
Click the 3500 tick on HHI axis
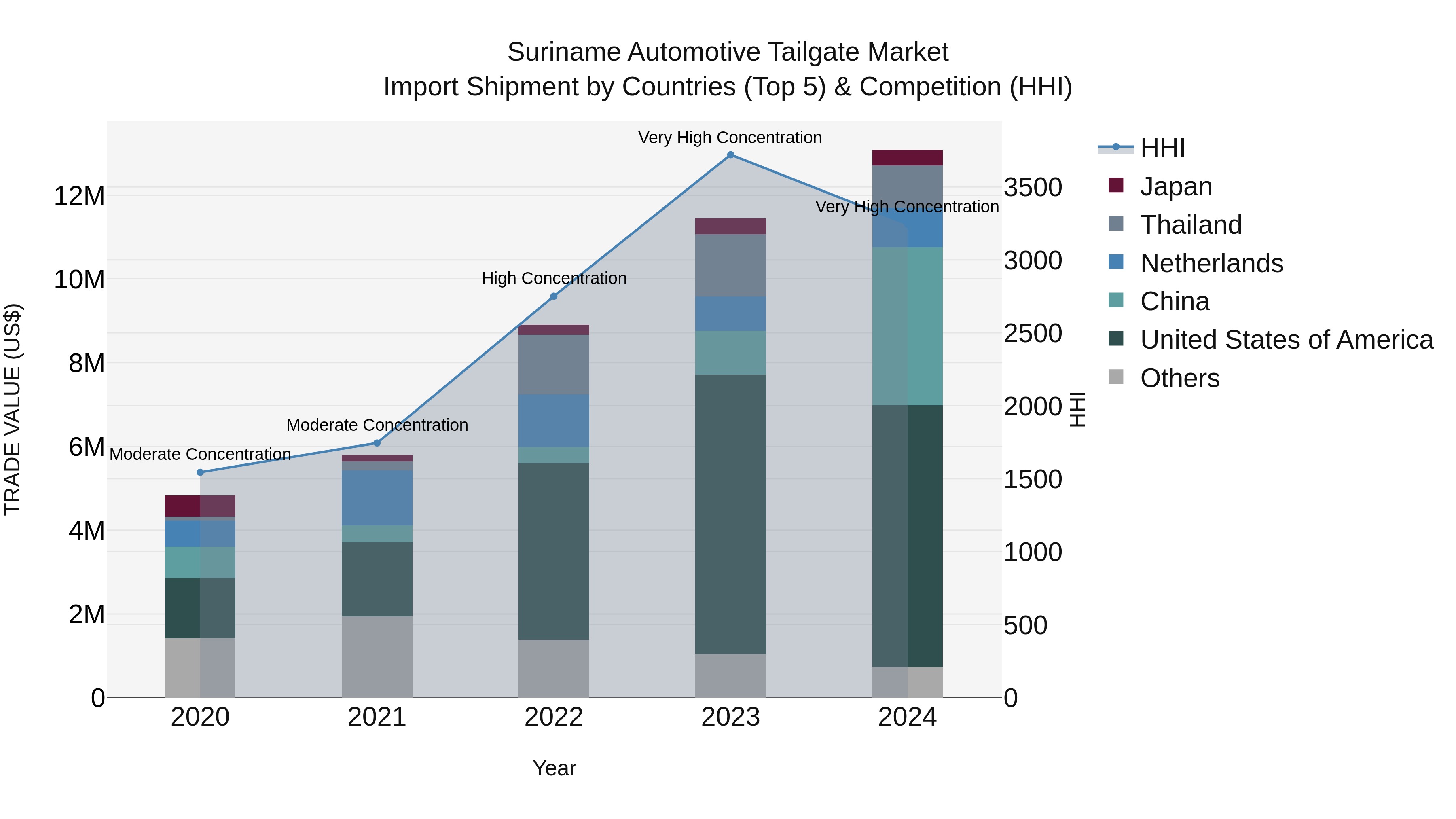point(1033,188)
